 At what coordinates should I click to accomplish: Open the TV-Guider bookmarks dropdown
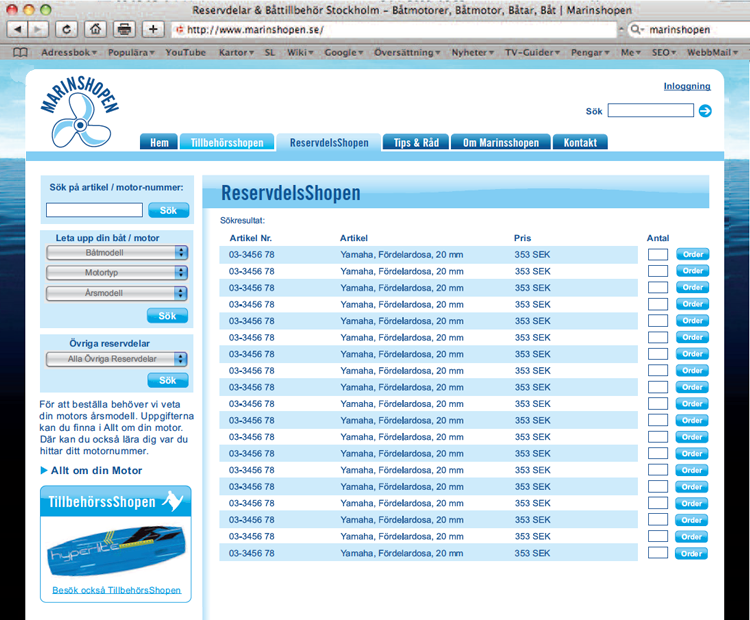532,52
